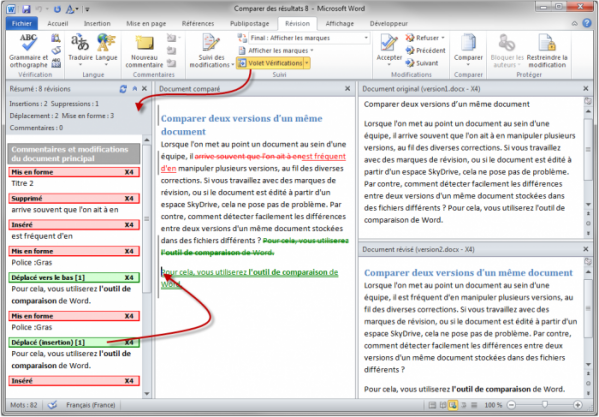The image size is (599, 417).
Task: Switch to the Affichage tab
Action: click(340, 24)
